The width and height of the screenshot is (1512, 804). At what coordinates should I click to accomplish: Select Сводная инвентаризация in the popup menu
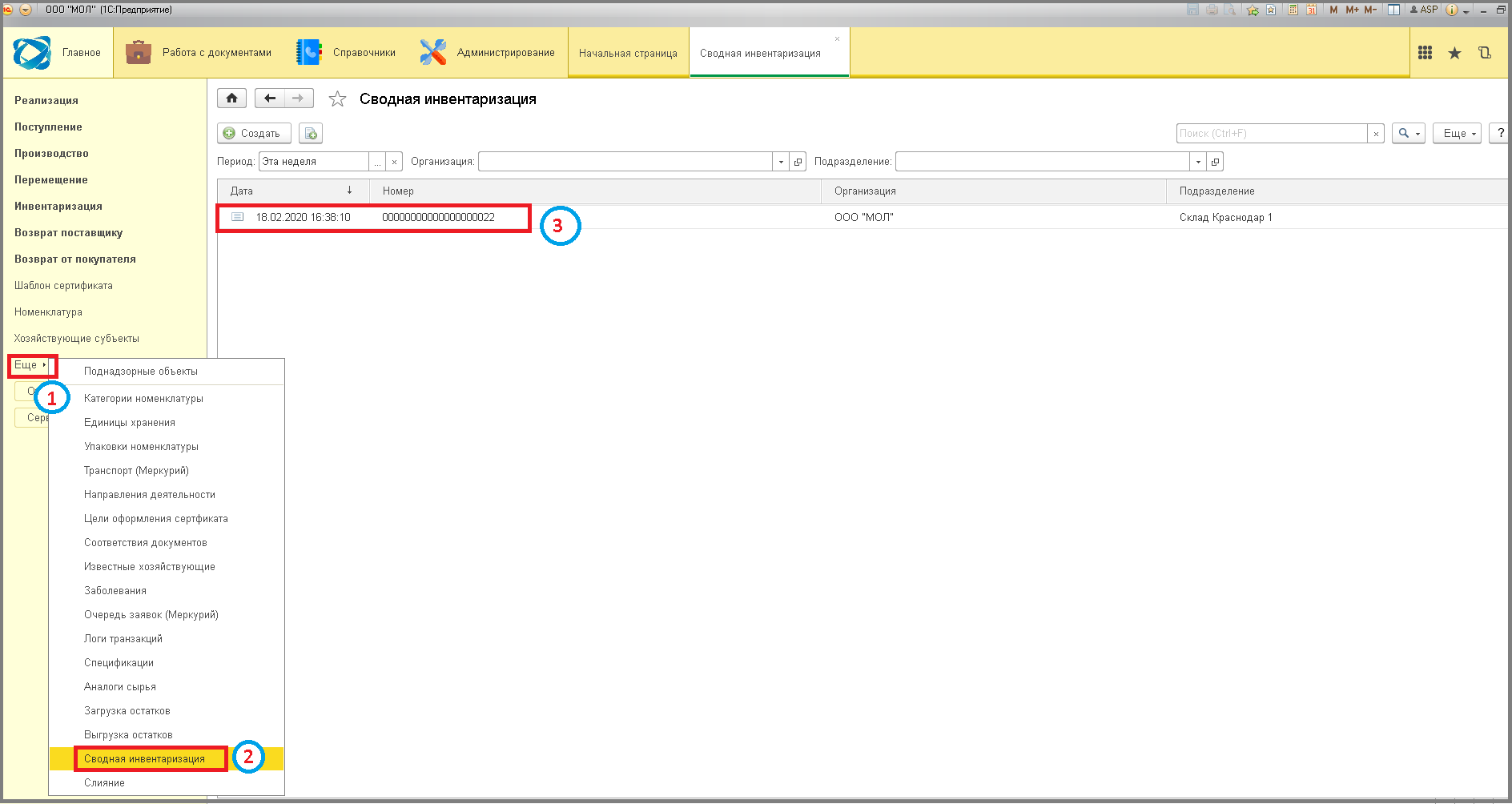coord(144,758)
